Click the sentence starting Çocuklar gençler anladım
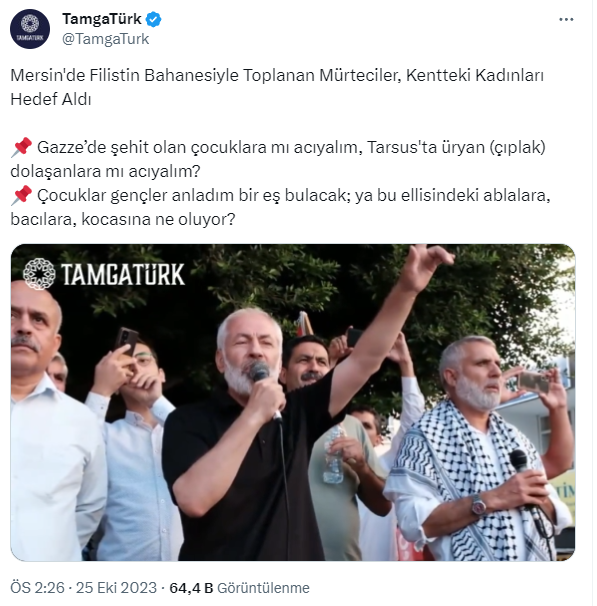Image resolution: width=597 pixels, height=606 pixels. coord(280,207)
